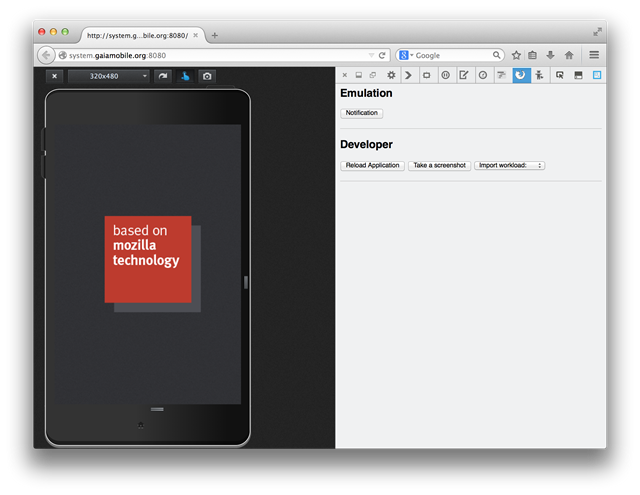Select the Firefox OS tools tab
This screenshot has height=495, width=640.
point(521,75)
